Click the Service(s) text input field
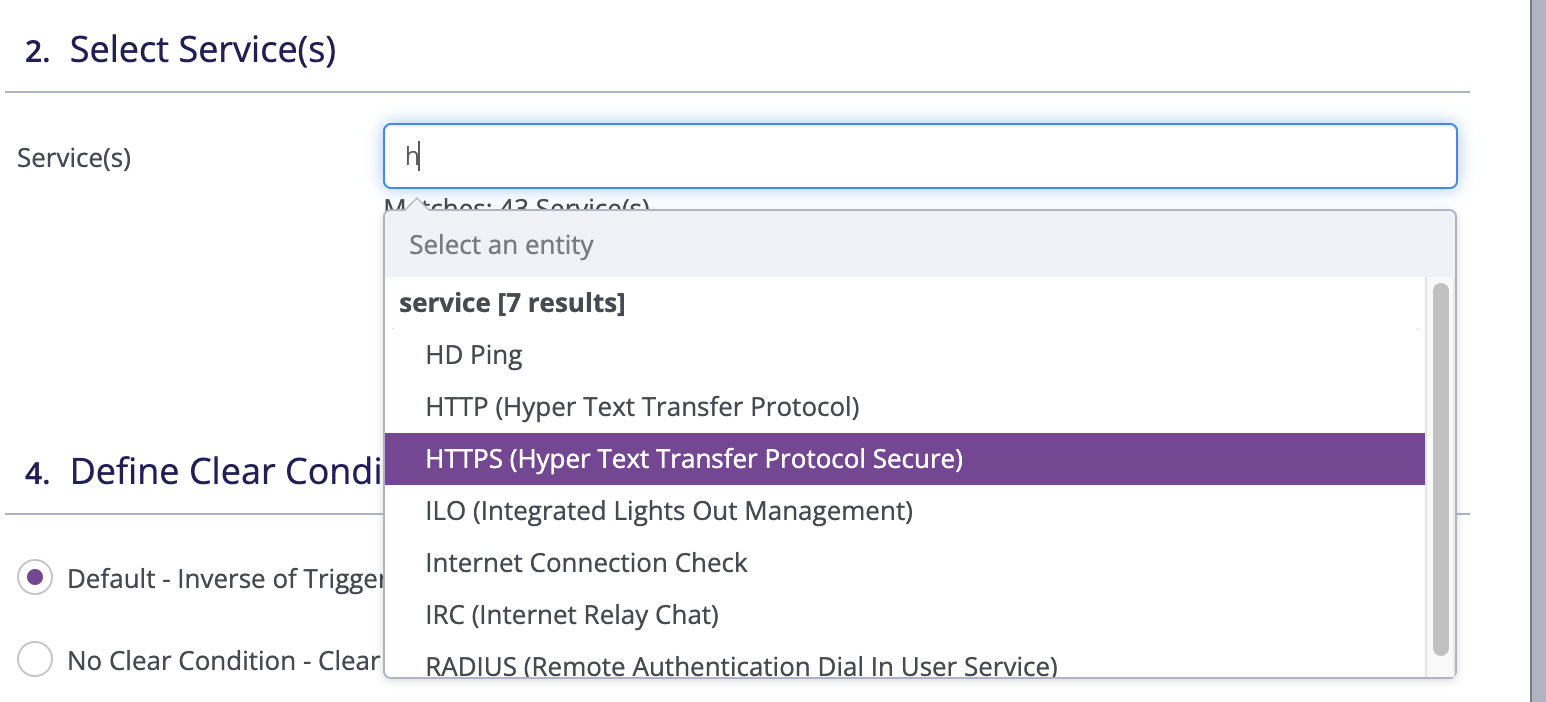Screen dimensions: 1546x702 tap(920, 156)
